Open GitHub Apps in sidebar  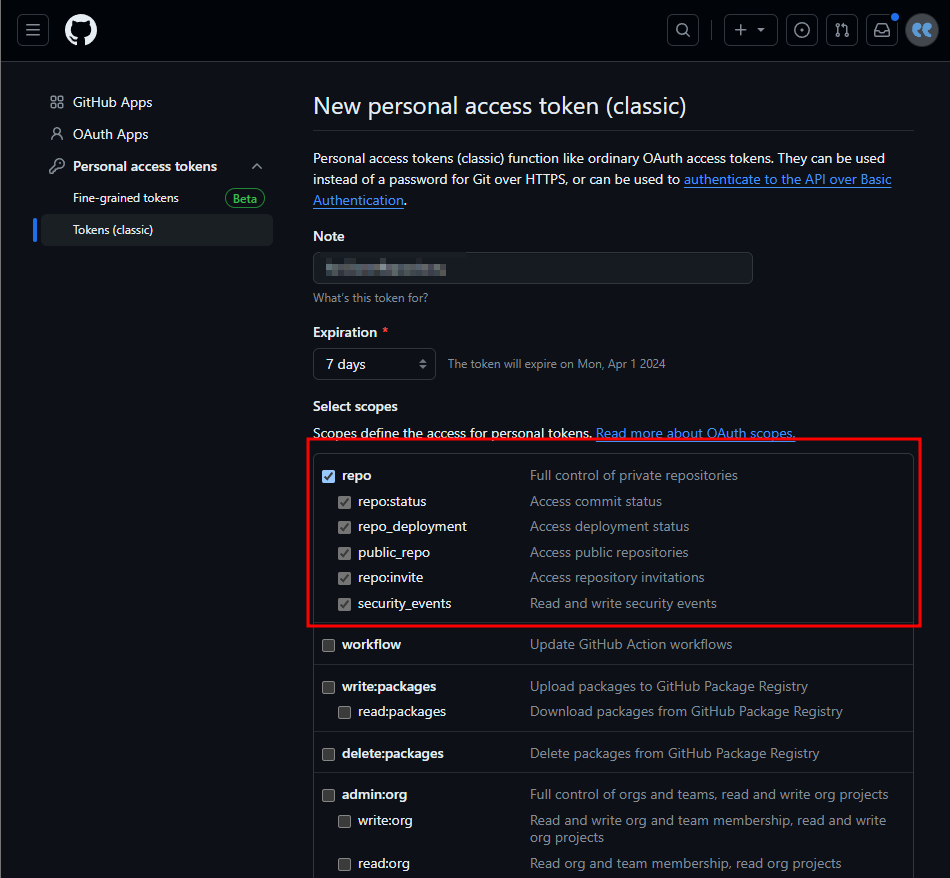(112, 102)
